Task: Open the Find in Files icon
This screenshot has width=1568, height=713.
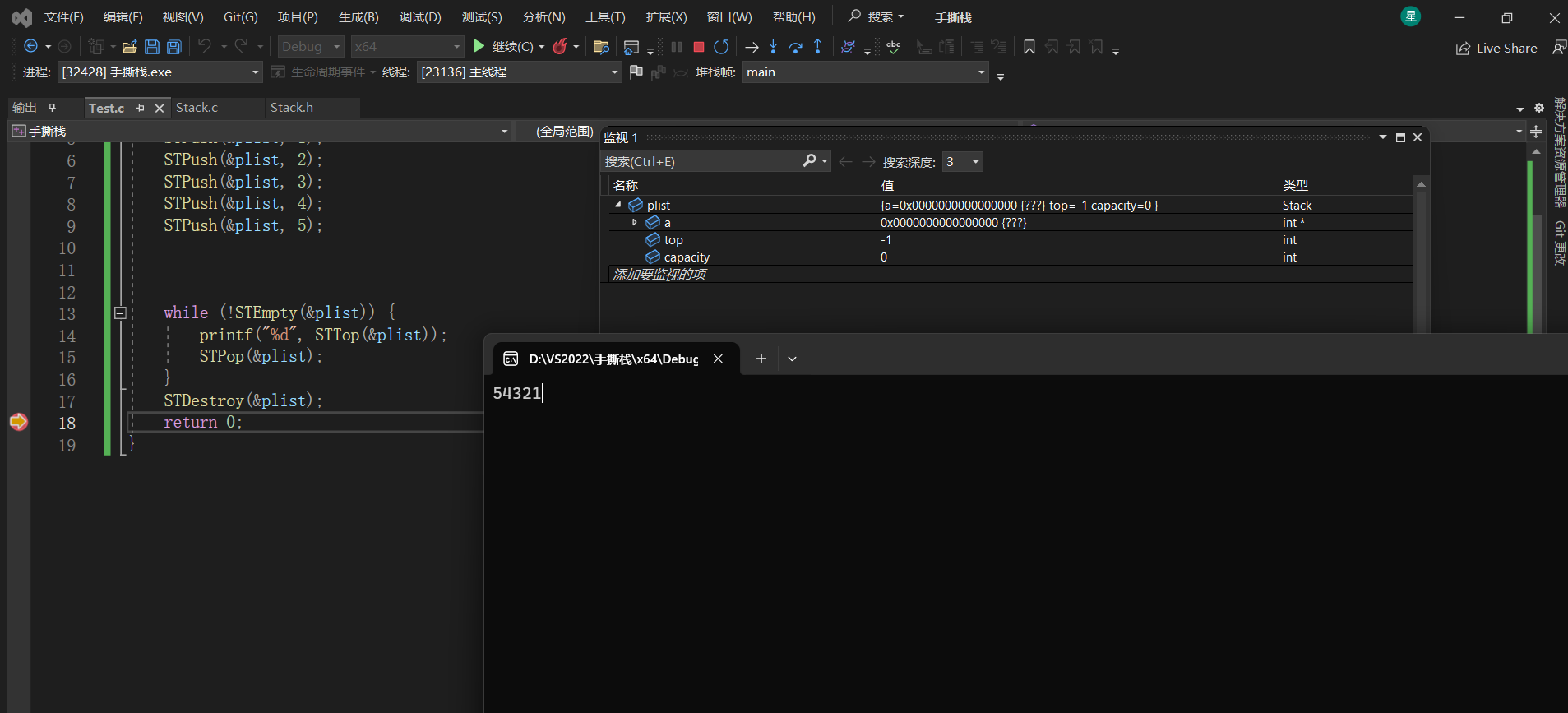Action: [601, 47]
